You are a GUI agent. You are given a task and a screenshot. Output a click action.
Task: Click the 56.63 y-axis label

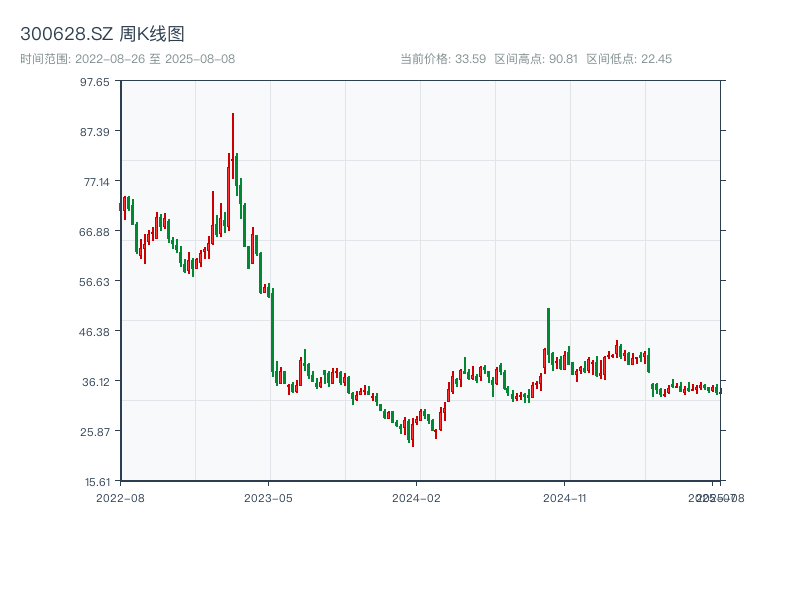pyautogui.click(x=95, y=281)
